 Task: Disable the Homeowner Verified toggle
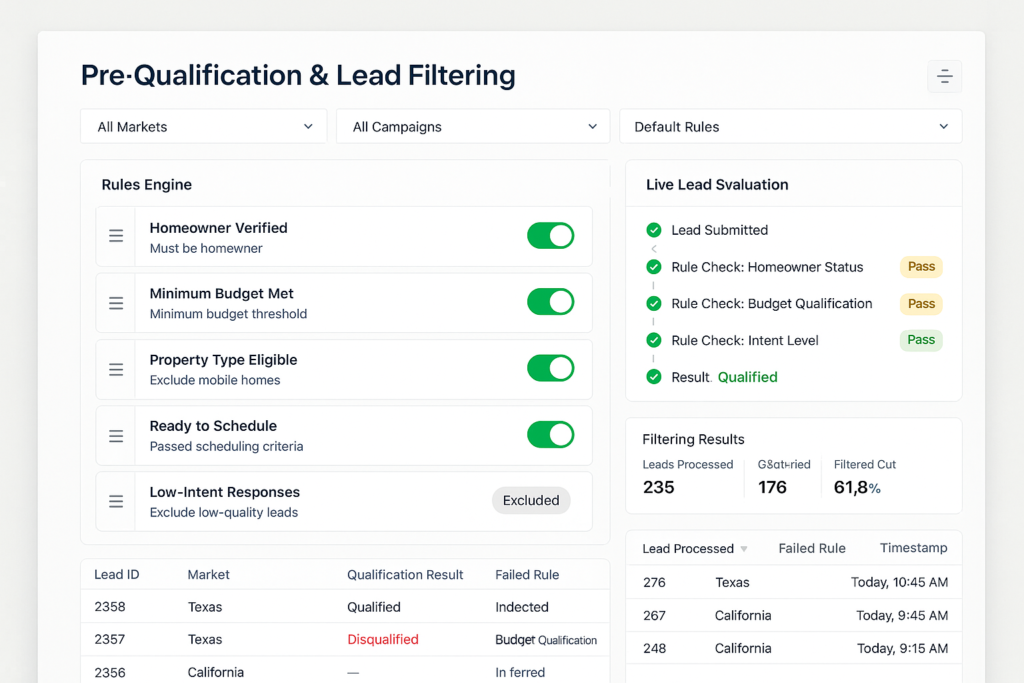(550, 236)
